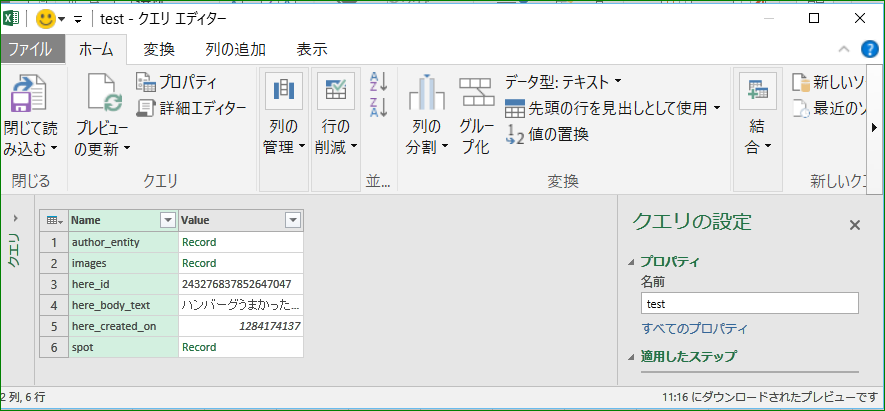Click the 最近のソース button
This screenshot has width=885, height=411.
pos(830,107)
